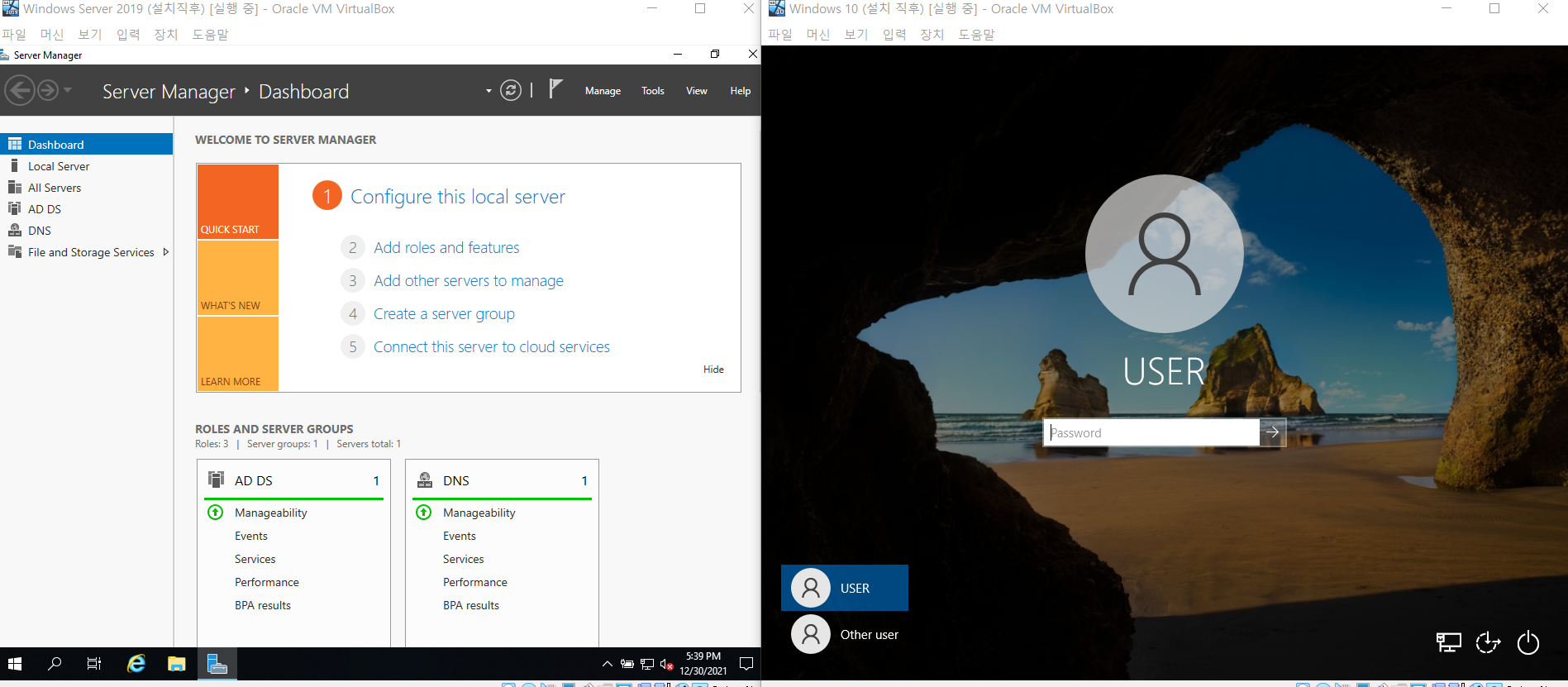Open Services under the DNS tile
Screen dimensions: 1568x687
click(x=464, y=559)
